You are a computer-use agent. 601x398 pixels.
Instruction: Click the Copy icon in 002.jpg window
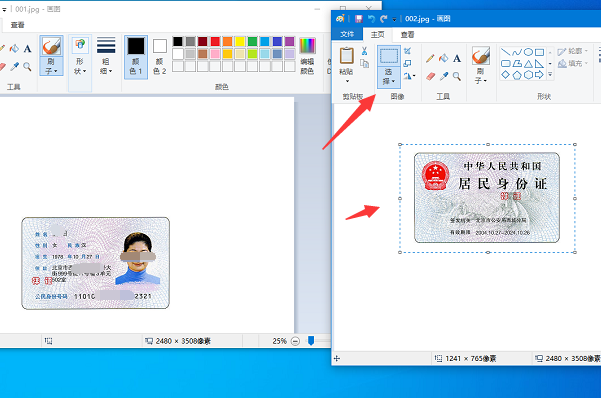pyautogui.click(x=365, y=63)
